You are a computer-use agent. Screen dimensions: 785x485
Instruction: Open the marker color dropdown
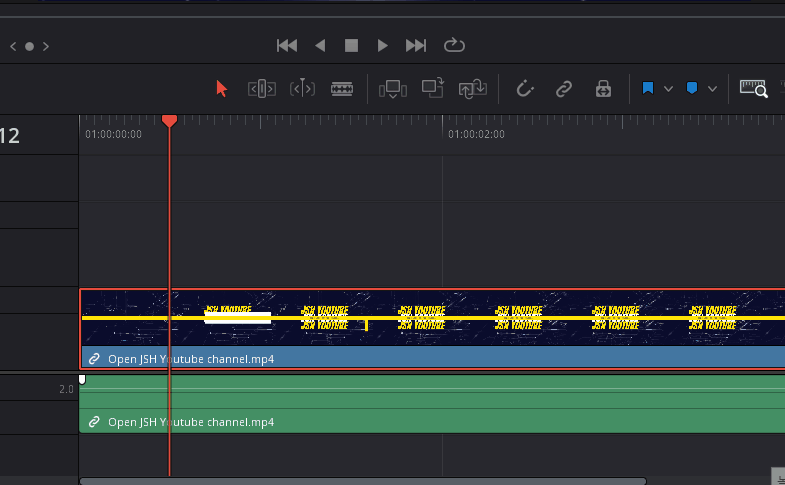point(712,89)
